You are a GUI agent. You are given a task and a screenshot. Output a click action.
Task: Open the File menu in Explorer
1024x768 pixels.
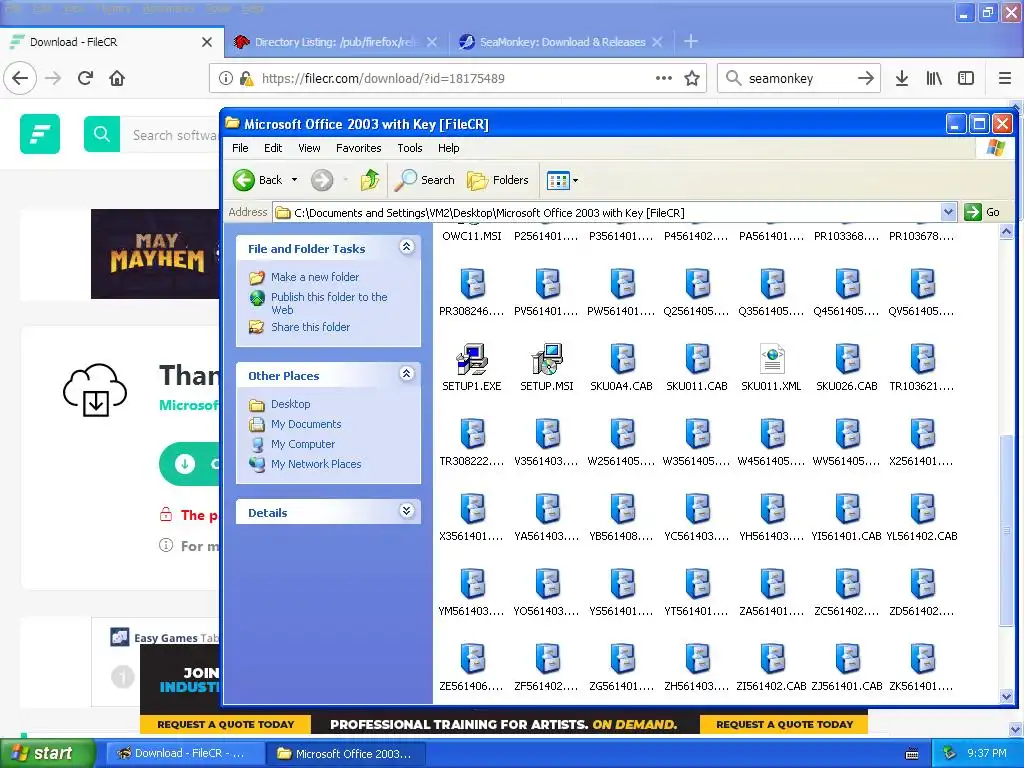(x=240, y=148)
